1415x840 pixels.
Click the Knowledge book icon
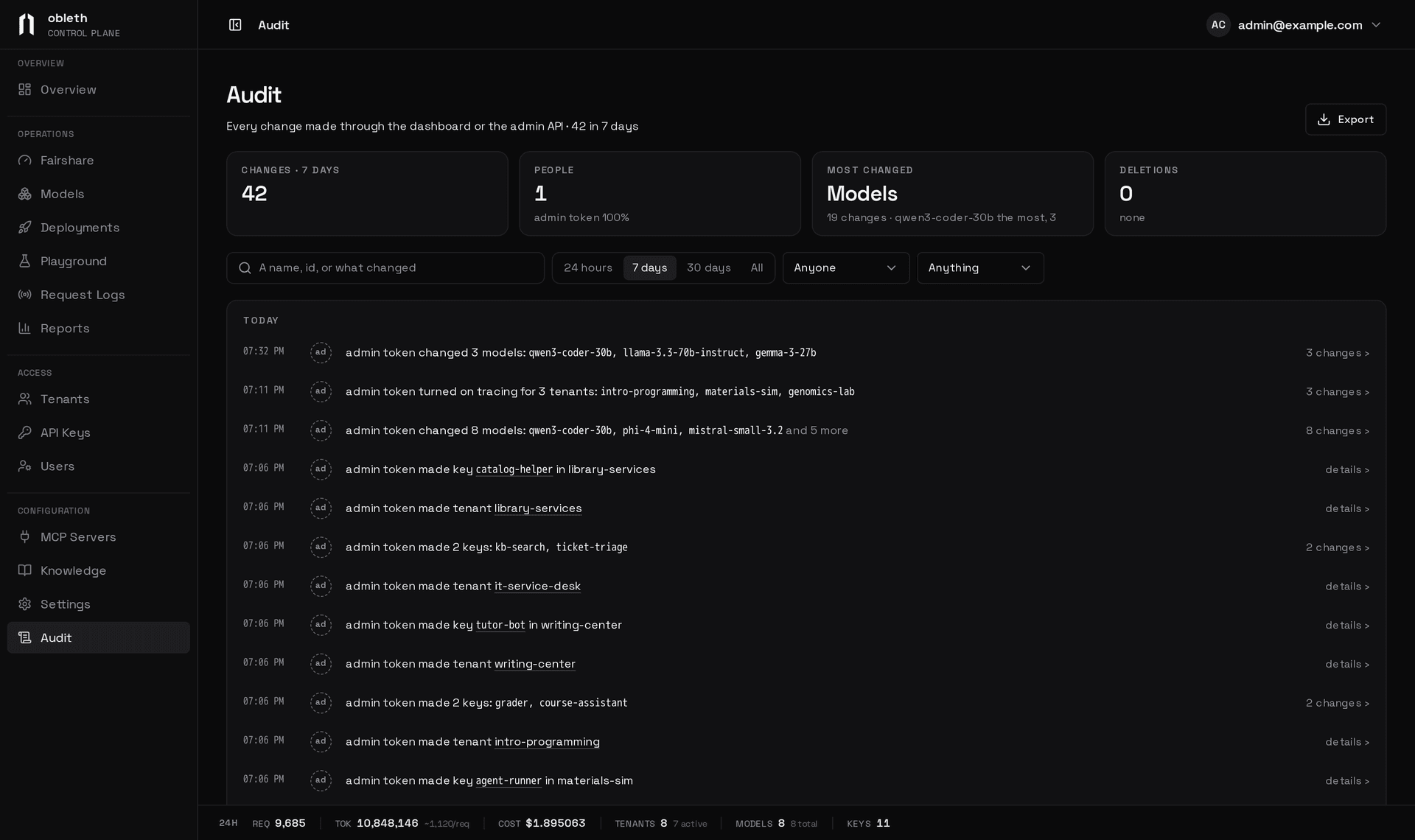(x=25, y=570)
